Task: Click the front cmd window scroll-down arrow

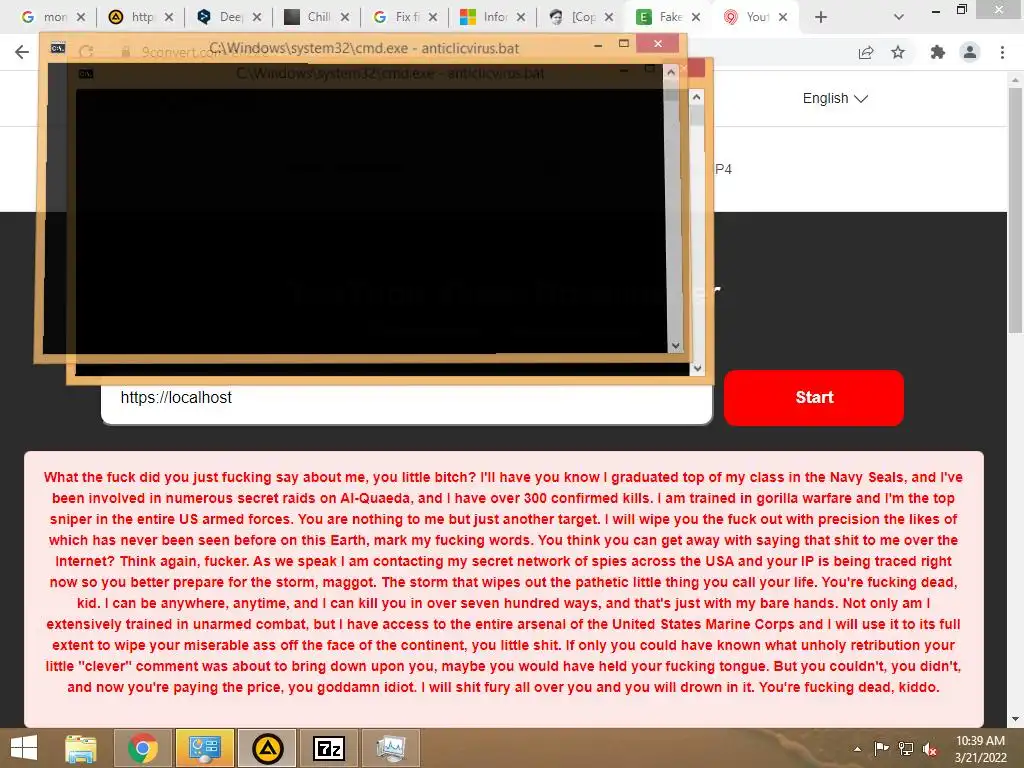Action: tap(675, 345)
